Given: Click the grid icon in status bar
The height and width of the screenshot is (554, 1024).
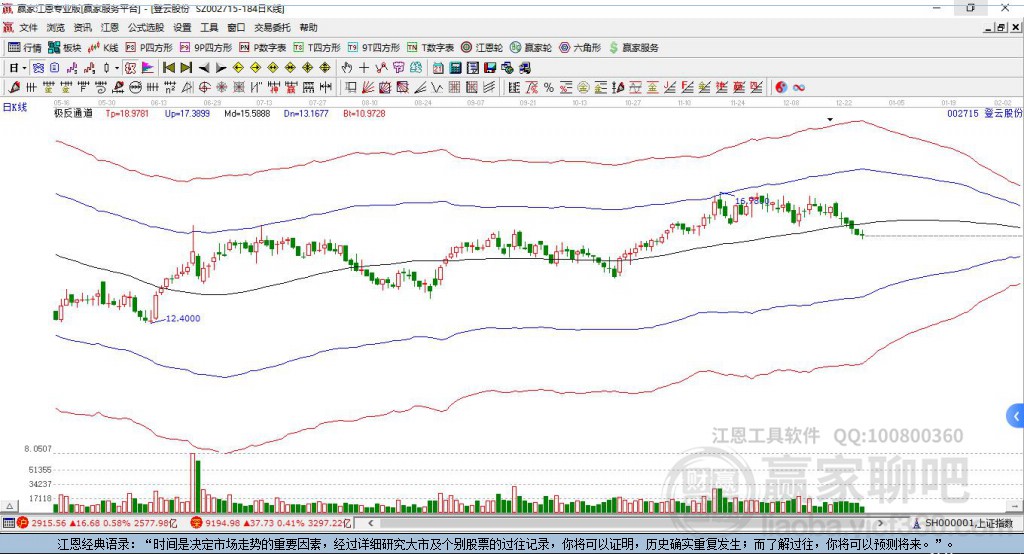Looking at the screenshot, I should coord(8,523).
